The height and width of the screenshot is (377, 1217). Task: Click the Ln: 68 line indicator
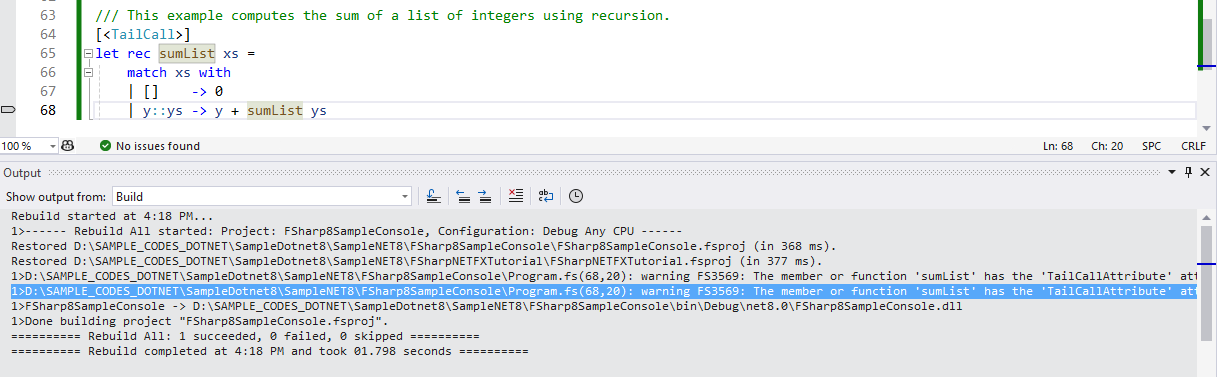pyautogui.click(x=1058, y=146)
